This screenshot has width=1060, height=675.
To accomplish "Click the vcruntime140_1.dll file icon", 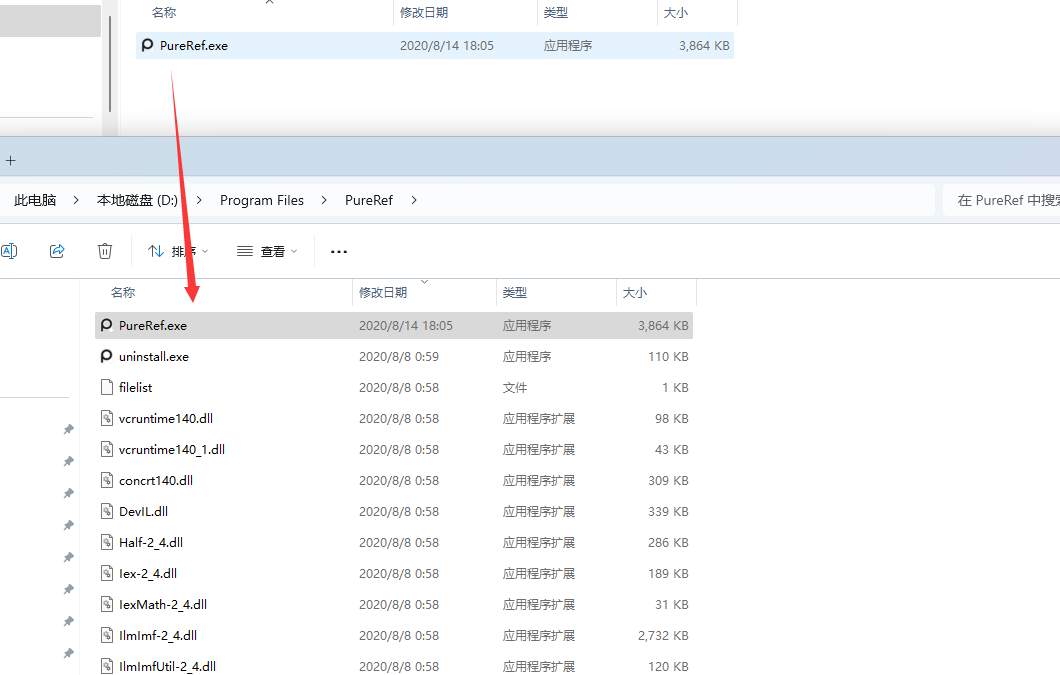I will coord(106,450).
